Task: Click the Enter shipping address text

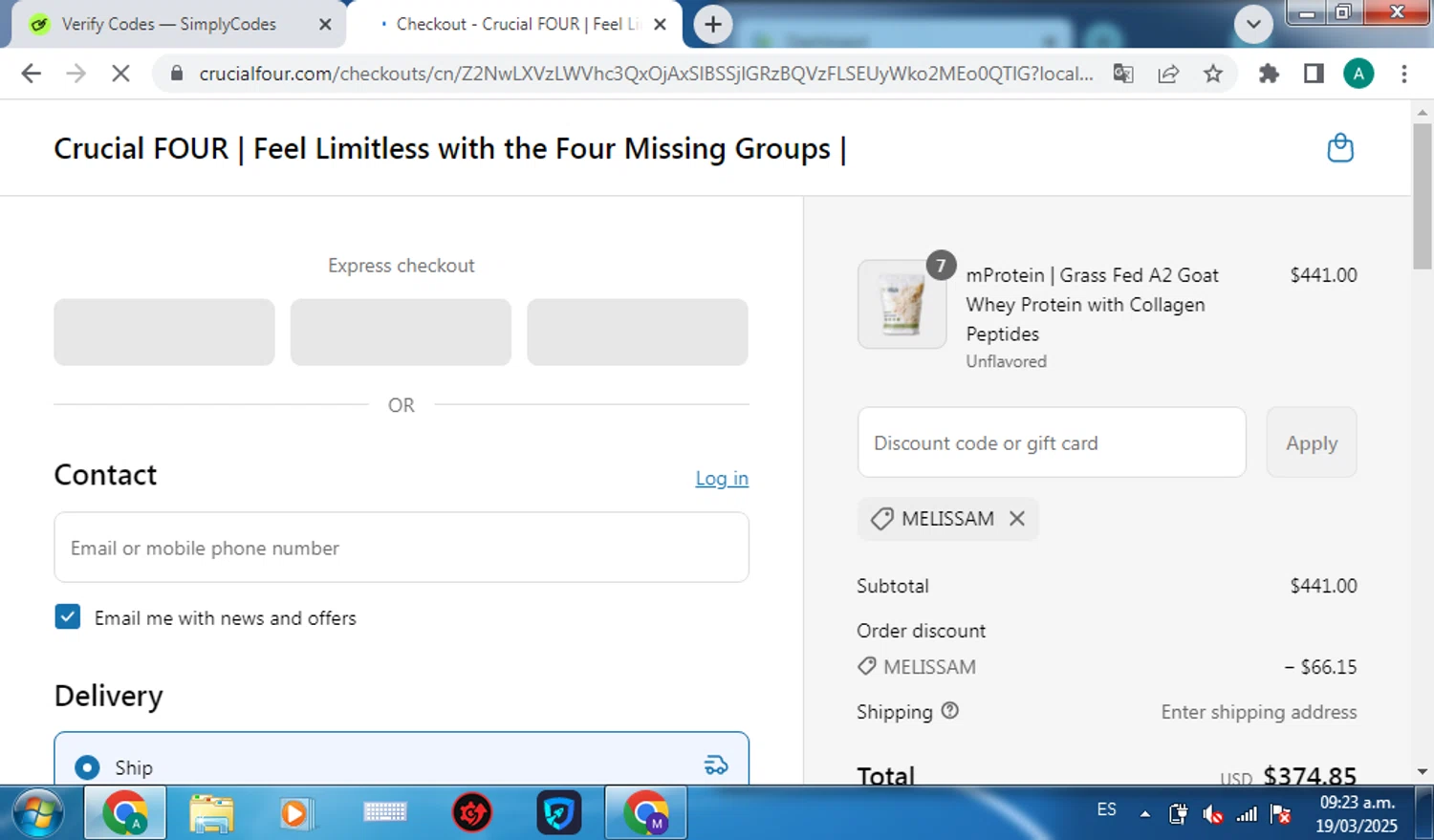Action: 1259,712
